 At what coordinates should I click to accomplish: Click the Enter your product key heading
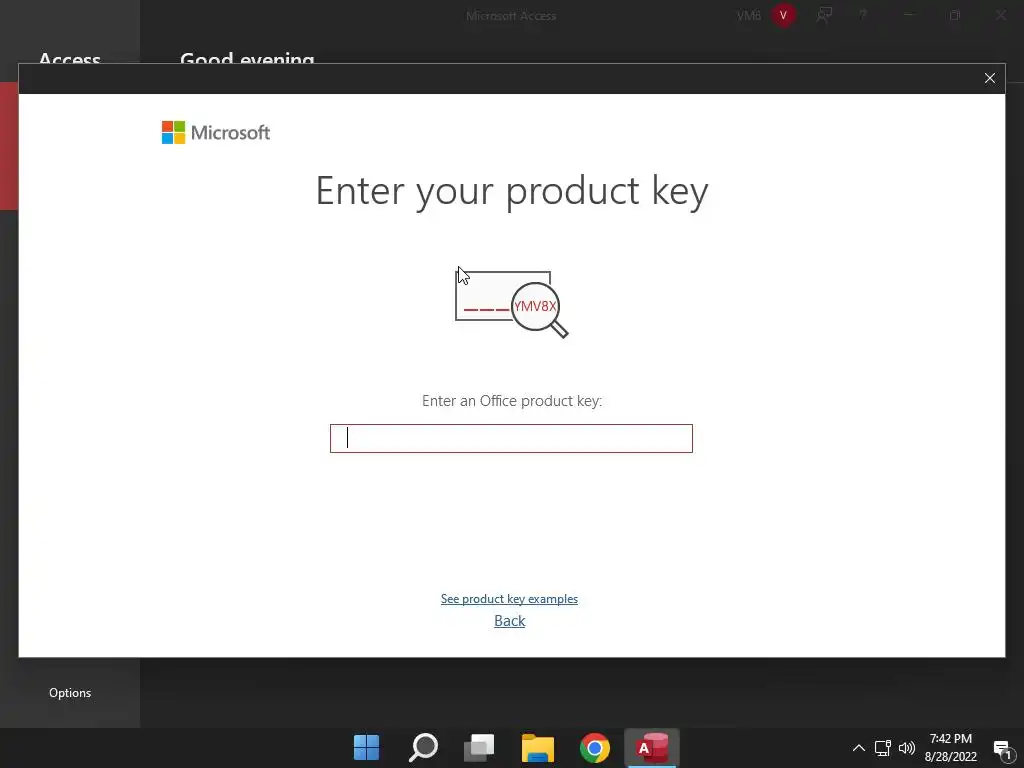[512, 191]
